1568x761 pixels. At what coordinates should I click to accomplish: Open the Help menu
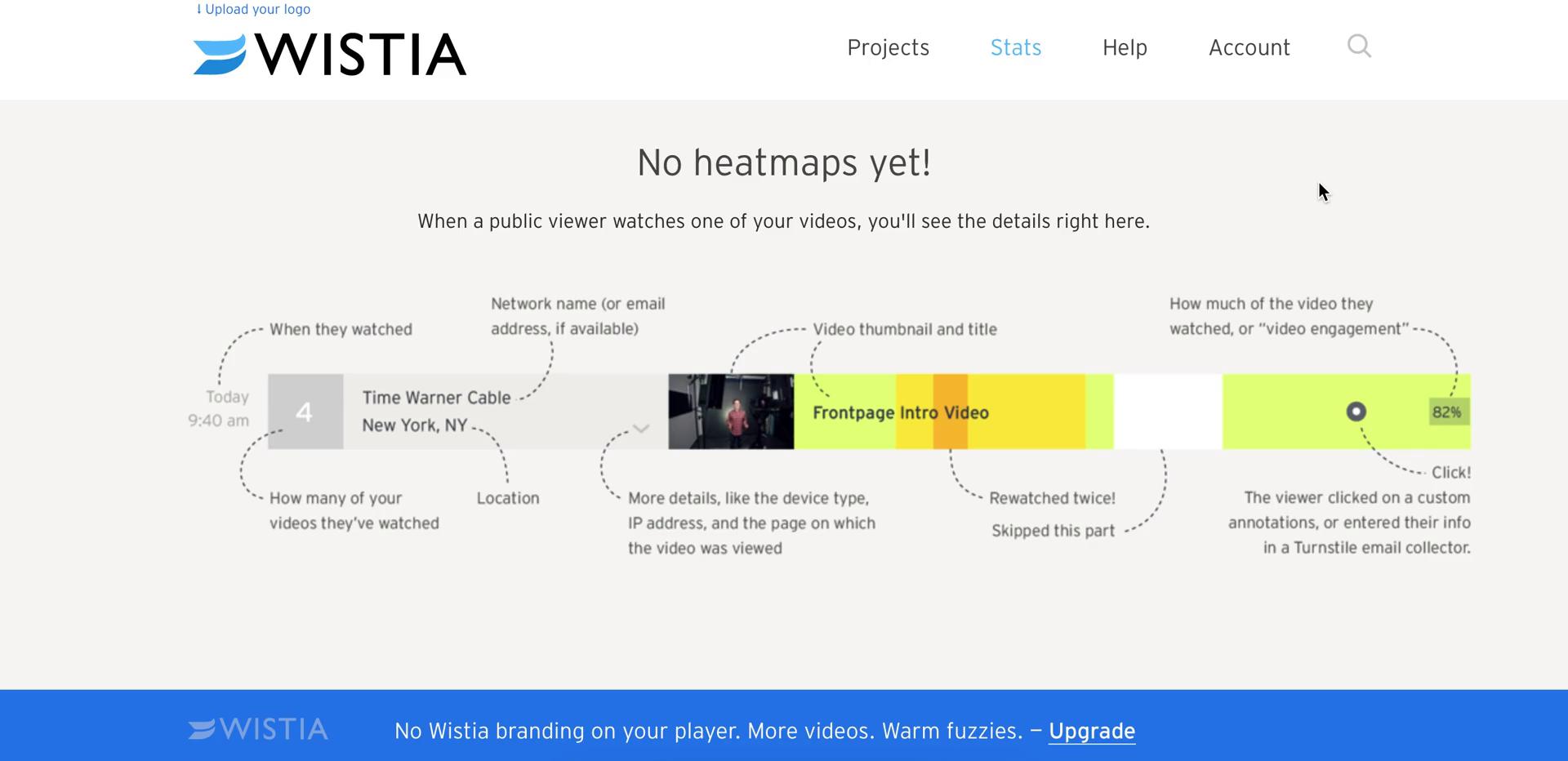[x=1125, y=47]
